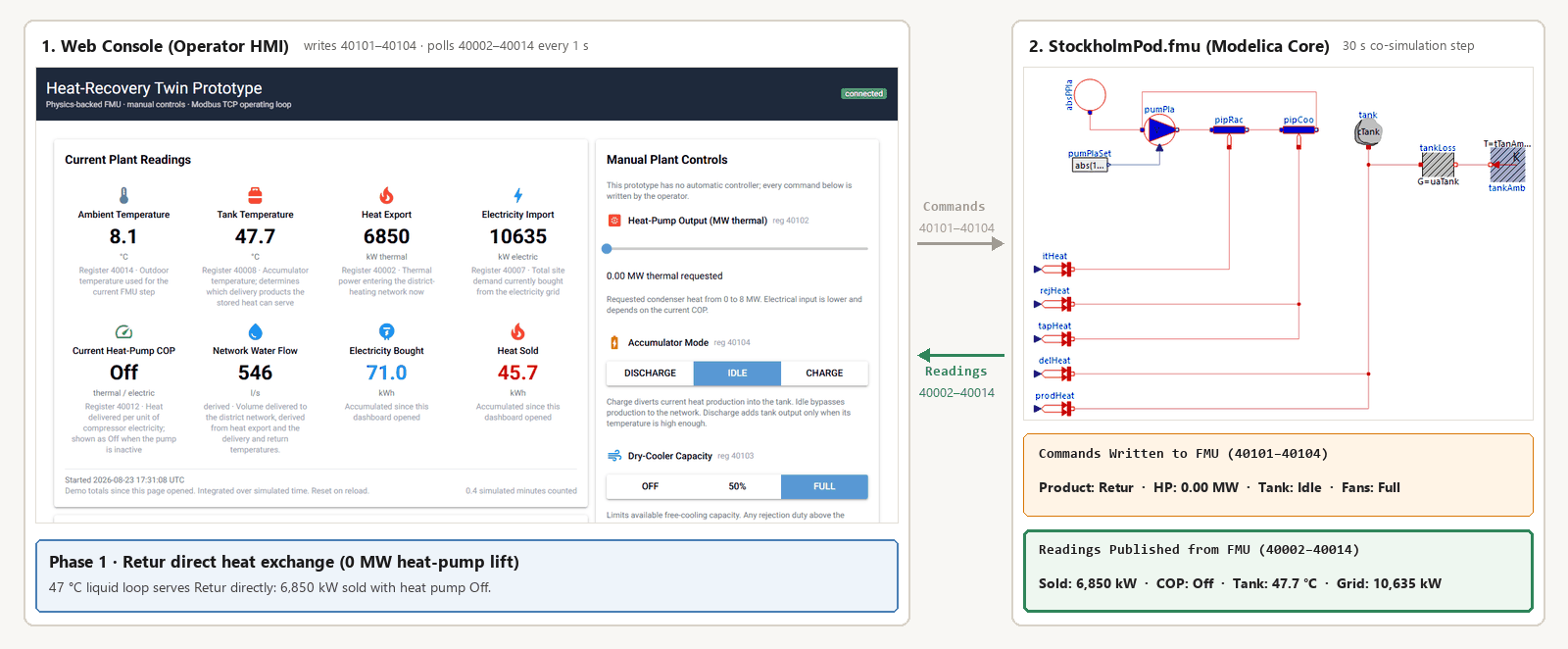Click the Heat Sold flame icon
The height and width of the screenshot is (649, 1568).
click(x=517, y=331)
